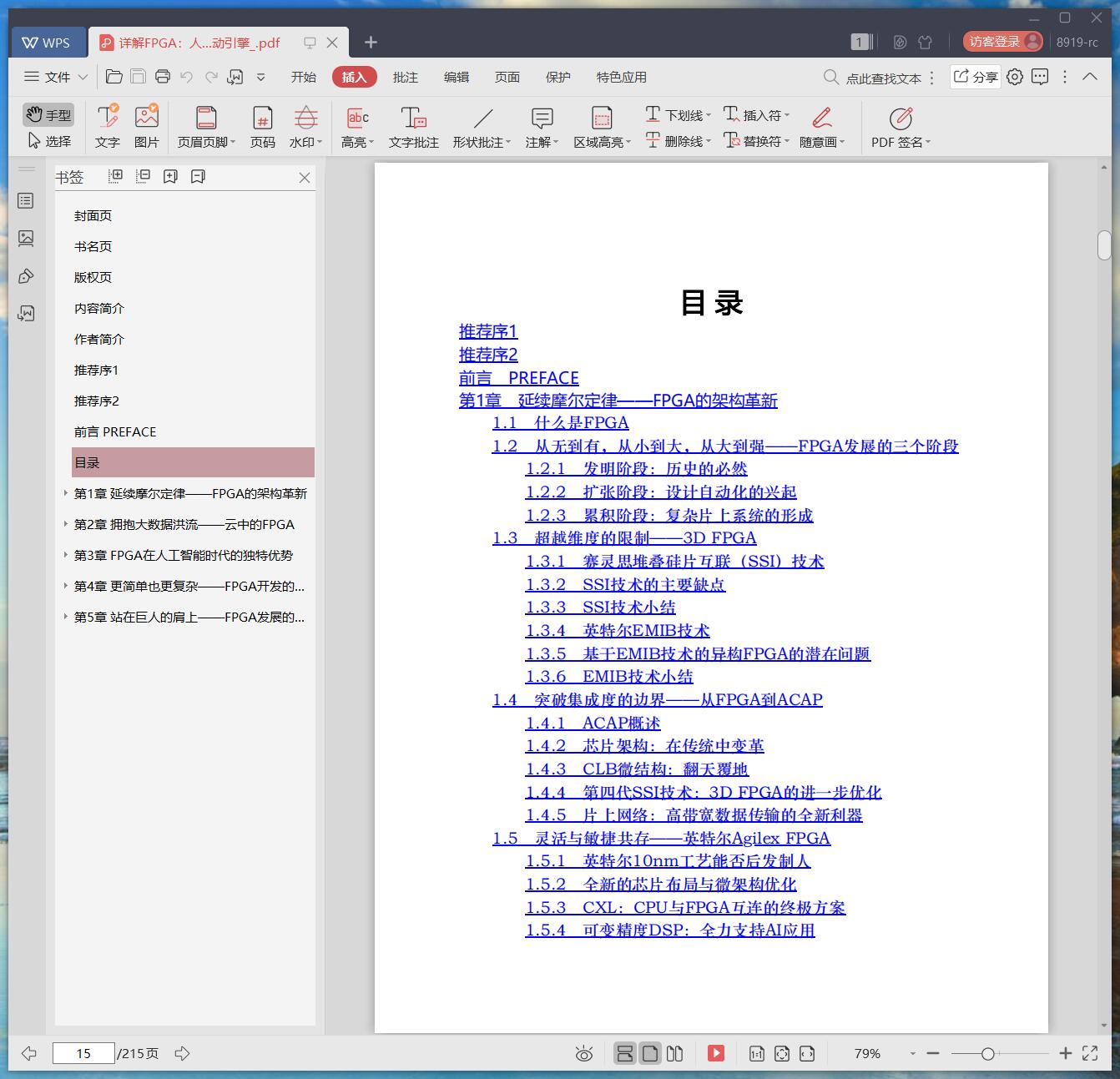The width and height of the screenshot is (1120, 1079).
Task: Click the print icon in quick toolbar
Action: click(163, 77)
